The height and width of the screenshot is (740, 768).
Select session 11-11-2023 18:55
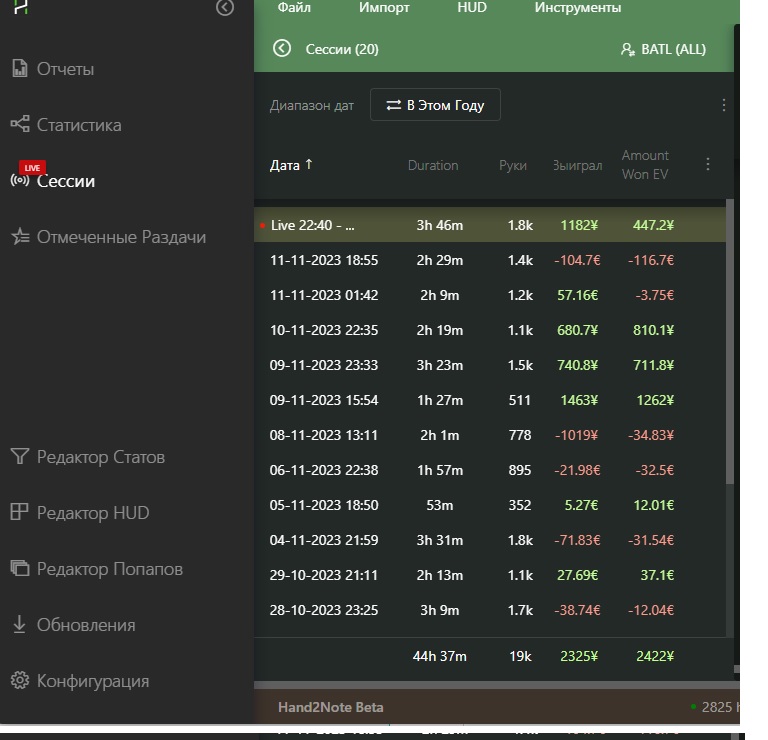coord(490,260)
